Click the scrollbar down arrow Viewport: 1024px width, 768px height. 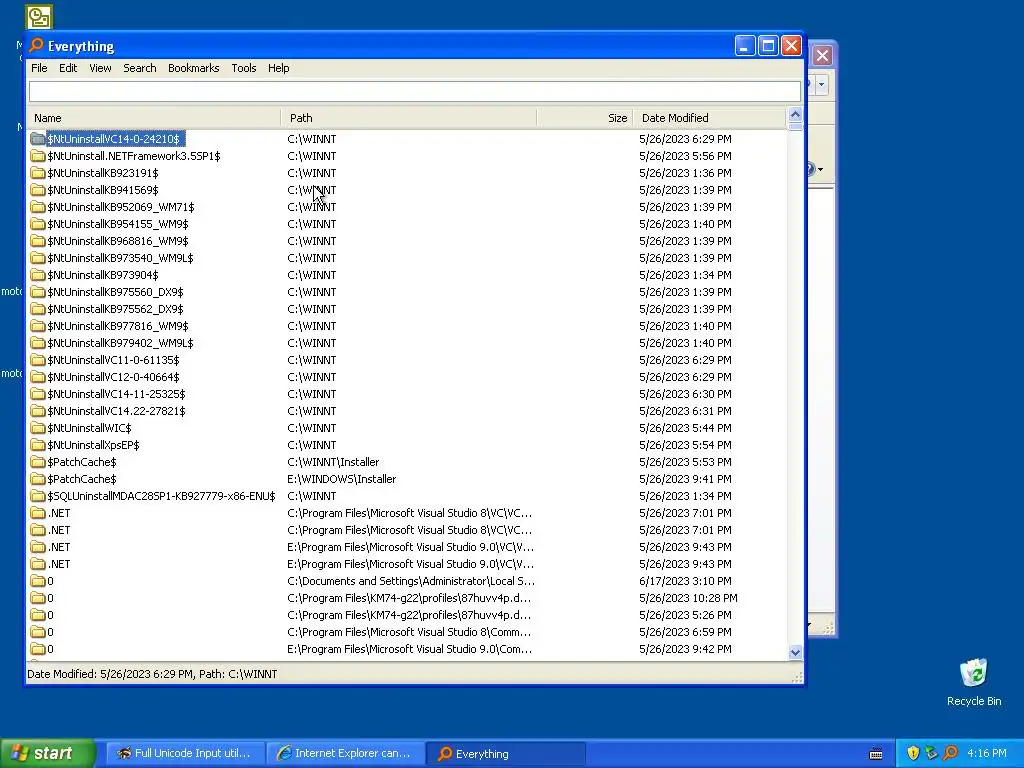click(795, 652)
